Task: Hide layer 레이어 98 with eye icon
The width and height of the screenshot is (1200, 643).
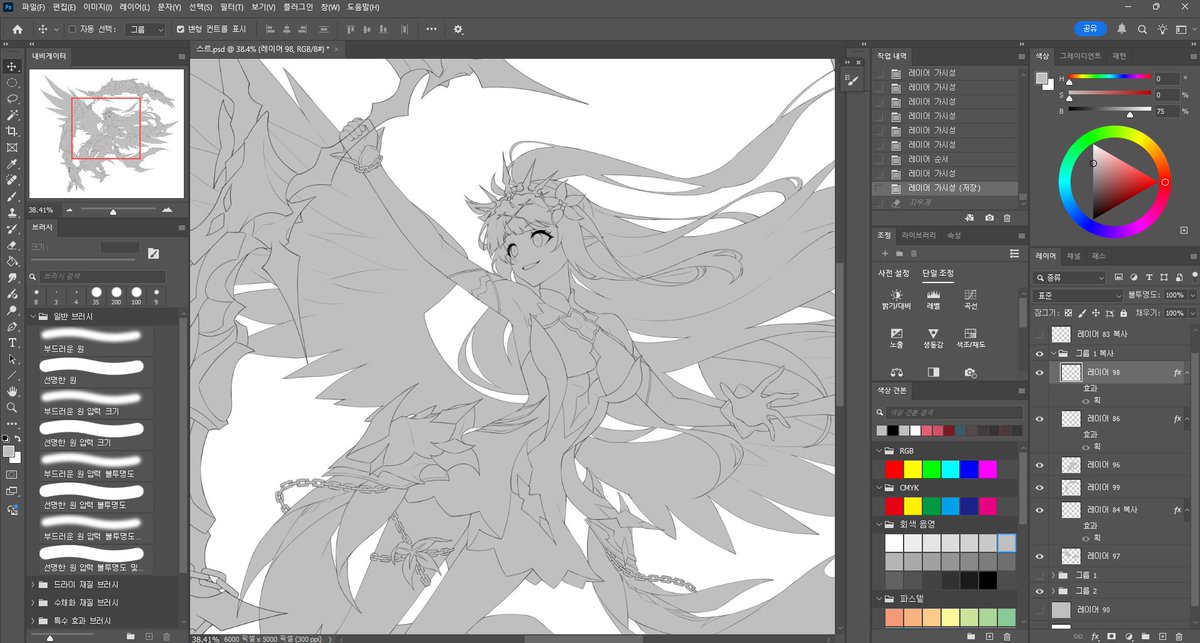Action: 1040,372
